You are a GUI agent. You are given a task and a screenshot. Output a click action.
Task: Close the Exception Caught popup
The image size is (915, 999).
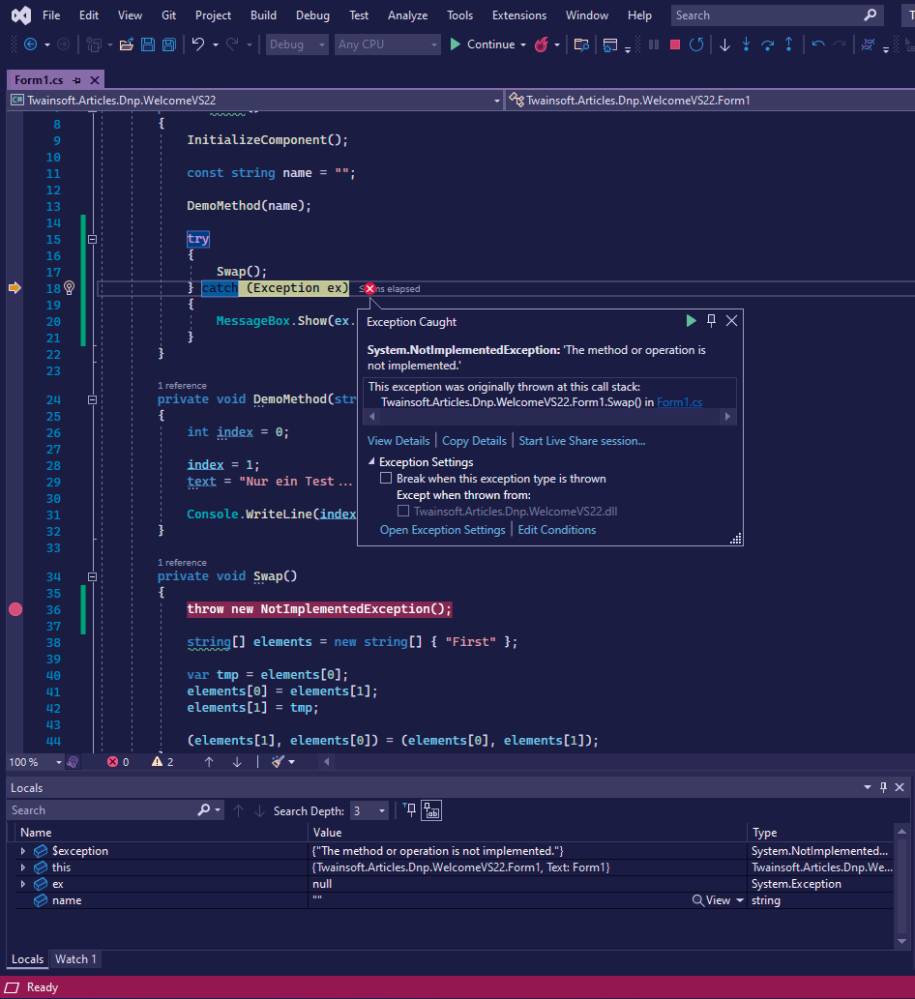[x=731, y=320]
